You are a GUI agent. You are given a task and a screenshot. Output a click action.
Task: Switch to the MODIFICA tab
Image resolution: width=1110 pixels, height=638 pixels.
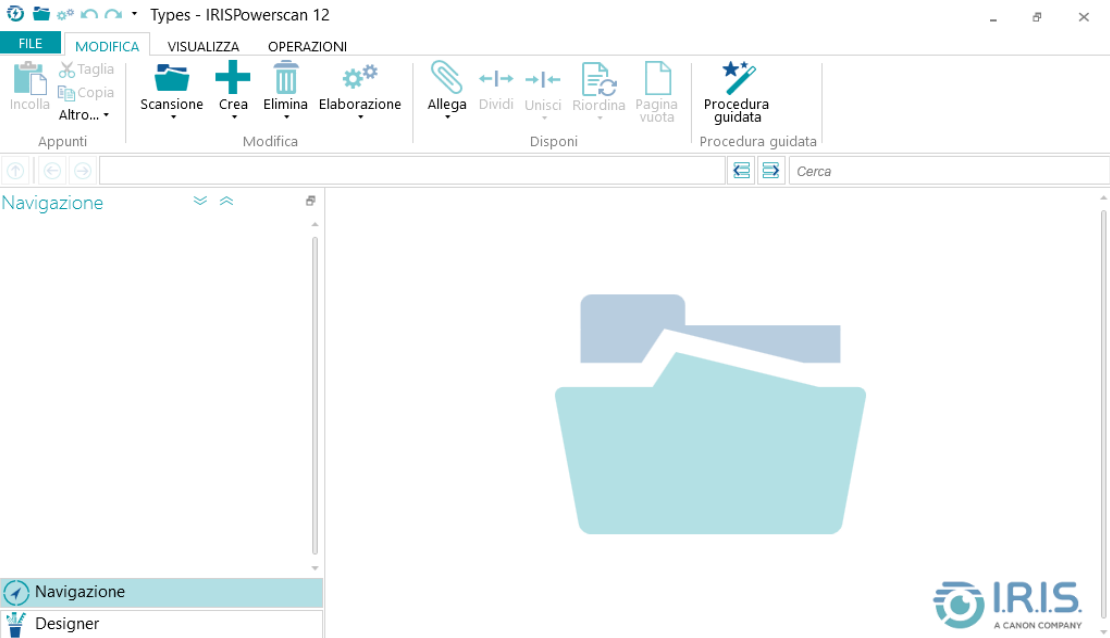(x=107, y=46)
